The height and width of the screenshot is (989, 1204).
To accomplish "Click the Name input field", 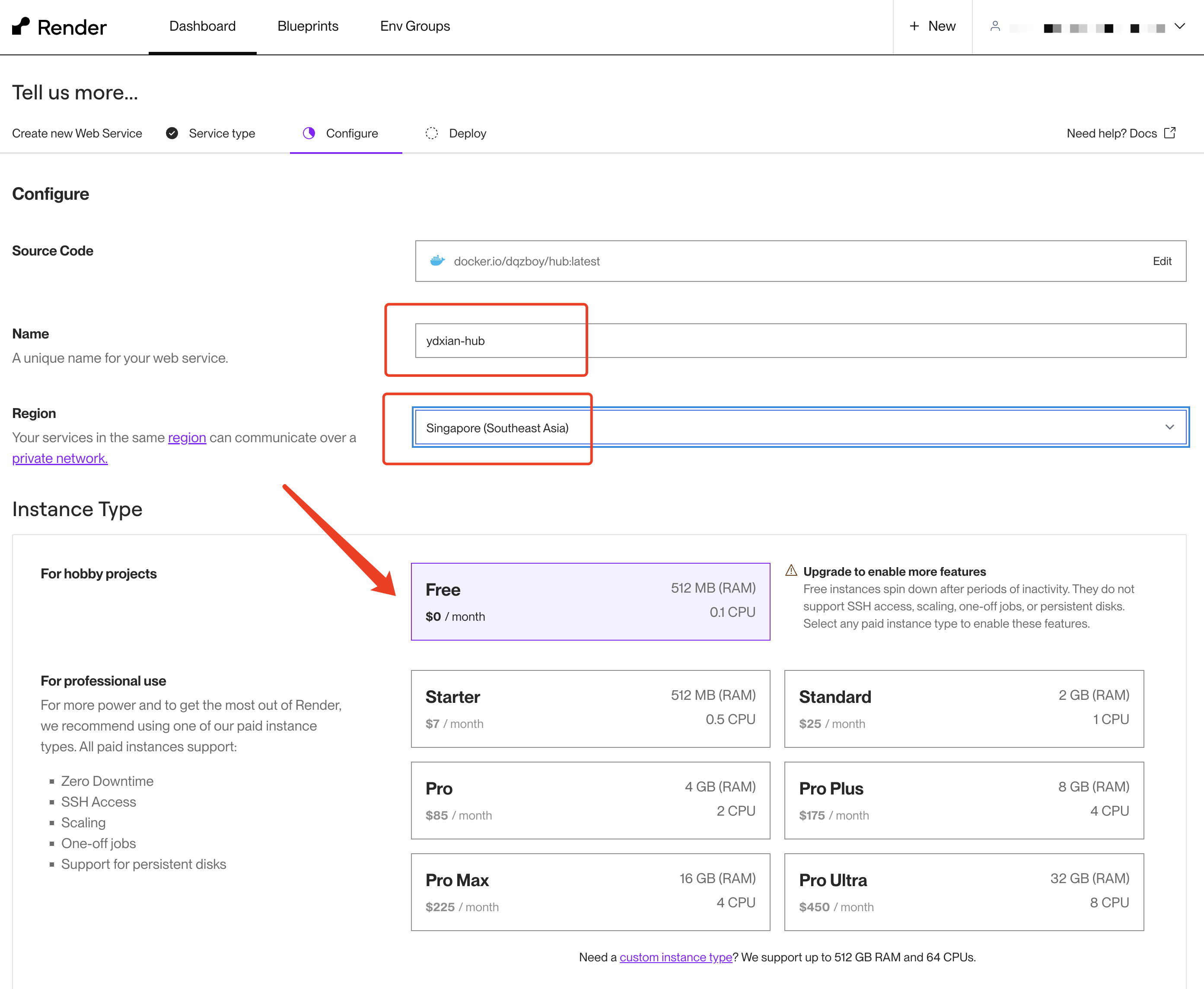I will [800, 341].
